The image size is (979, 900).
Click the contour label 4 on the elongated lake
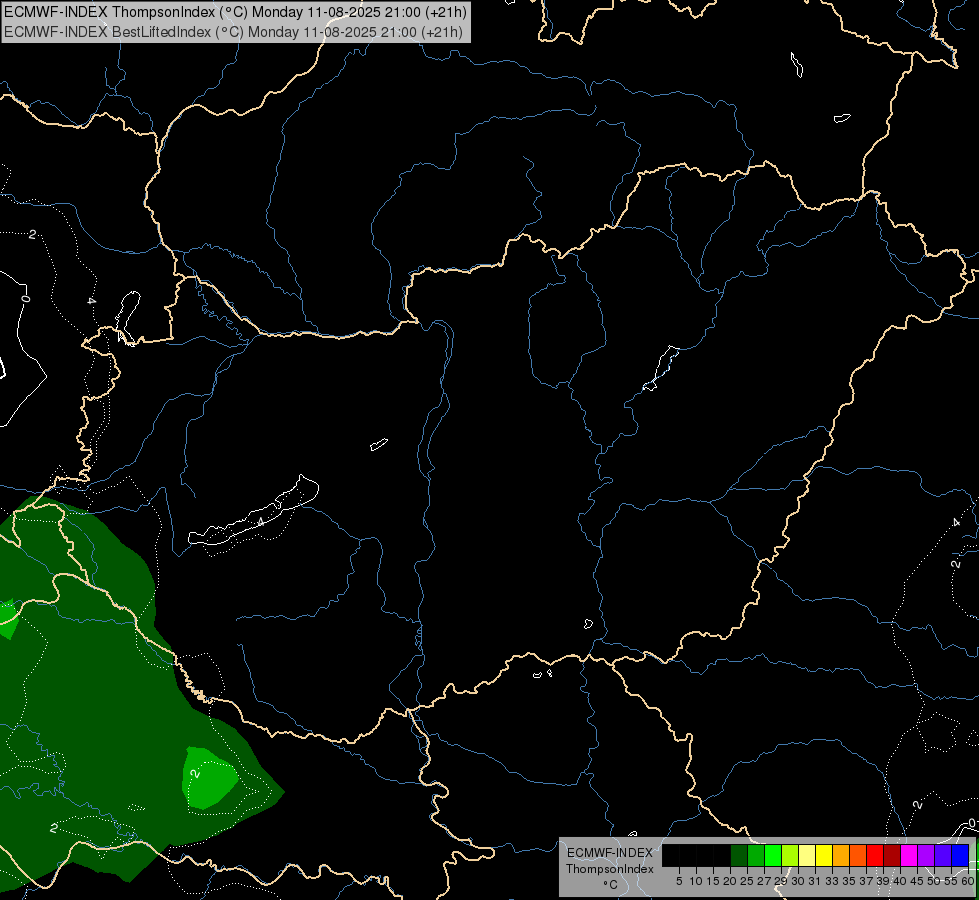[261, 522]
